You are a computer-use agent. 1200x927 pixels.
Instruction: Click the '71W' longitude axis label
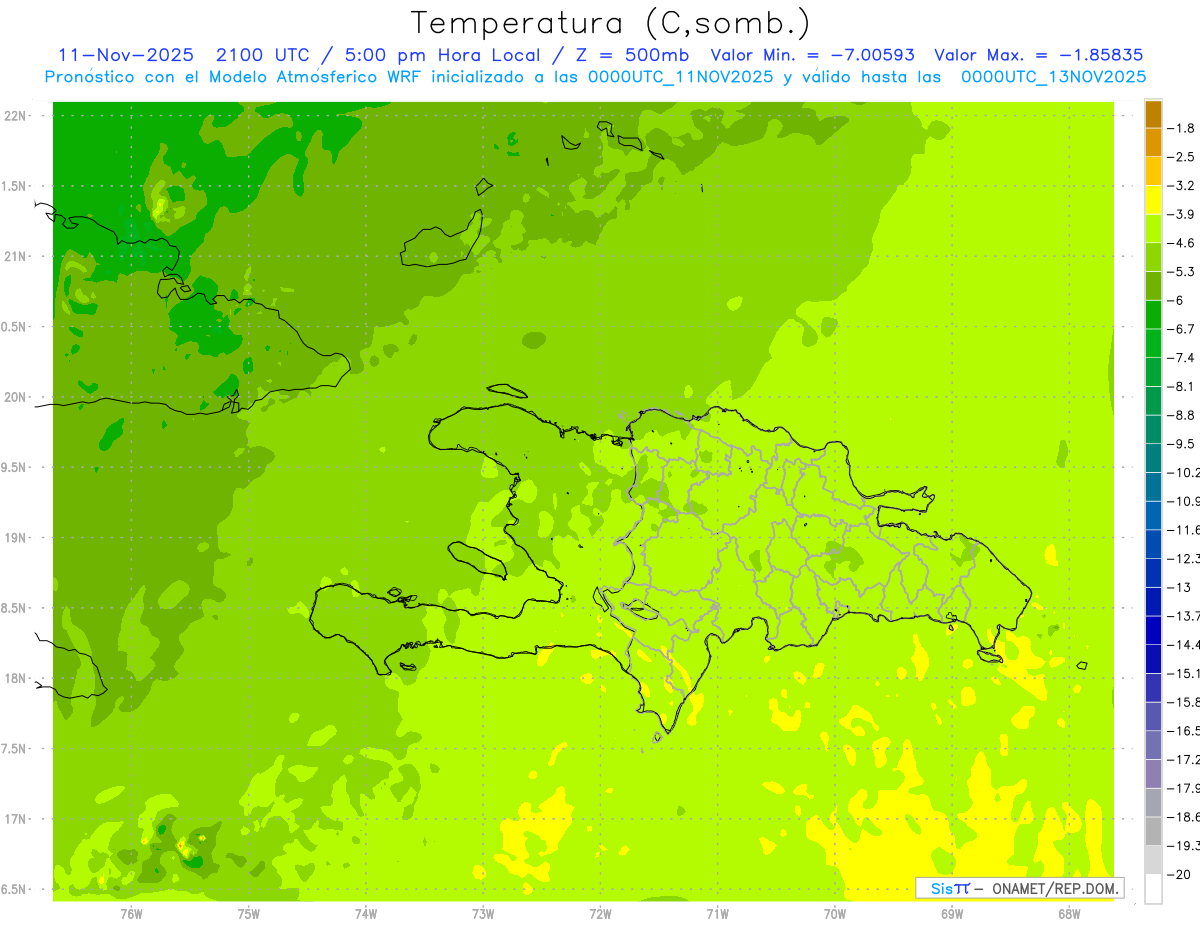(717, 913)
